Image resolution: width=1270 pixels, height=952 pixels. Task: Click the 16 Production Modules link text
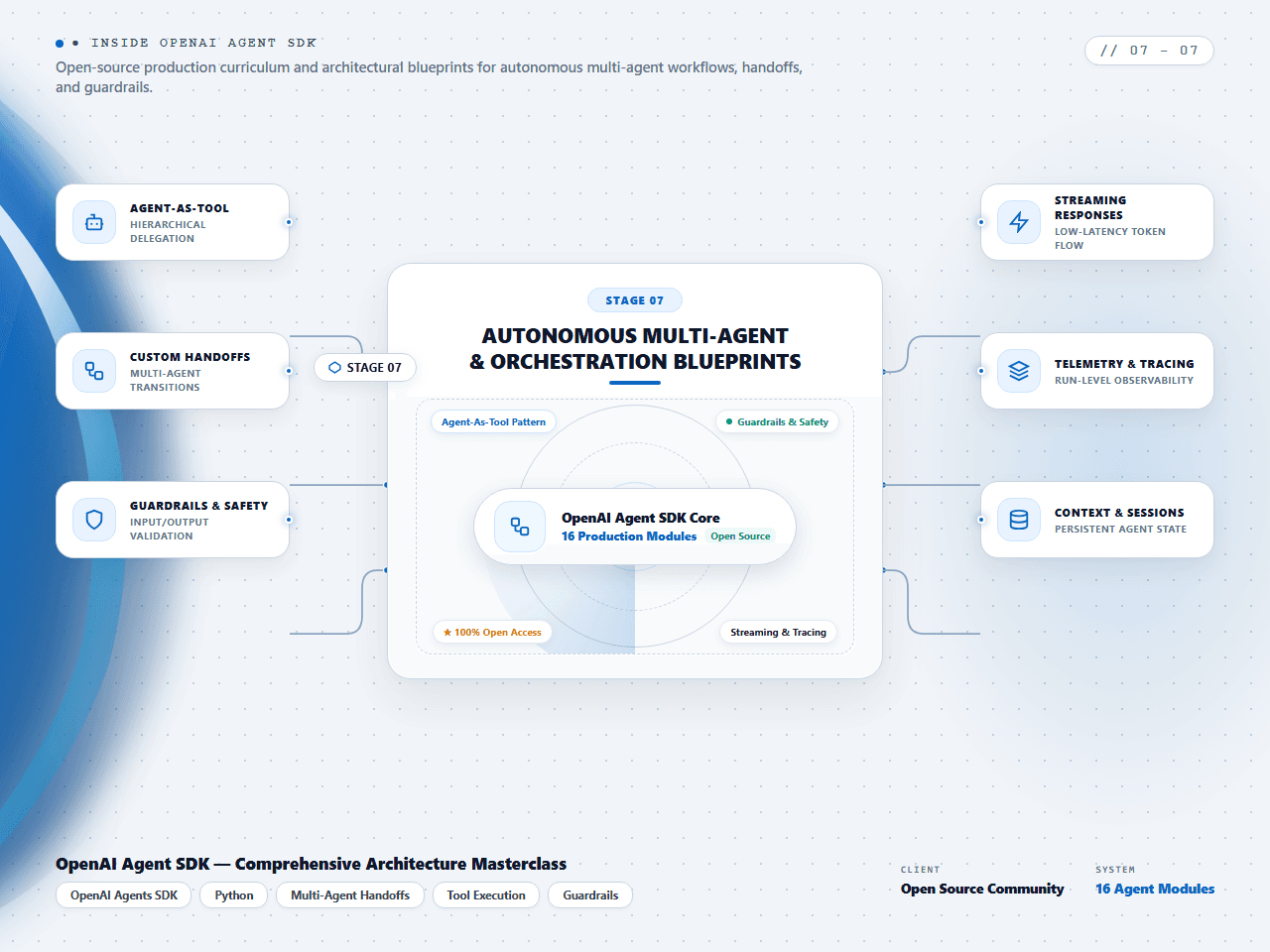coord(629,536)
